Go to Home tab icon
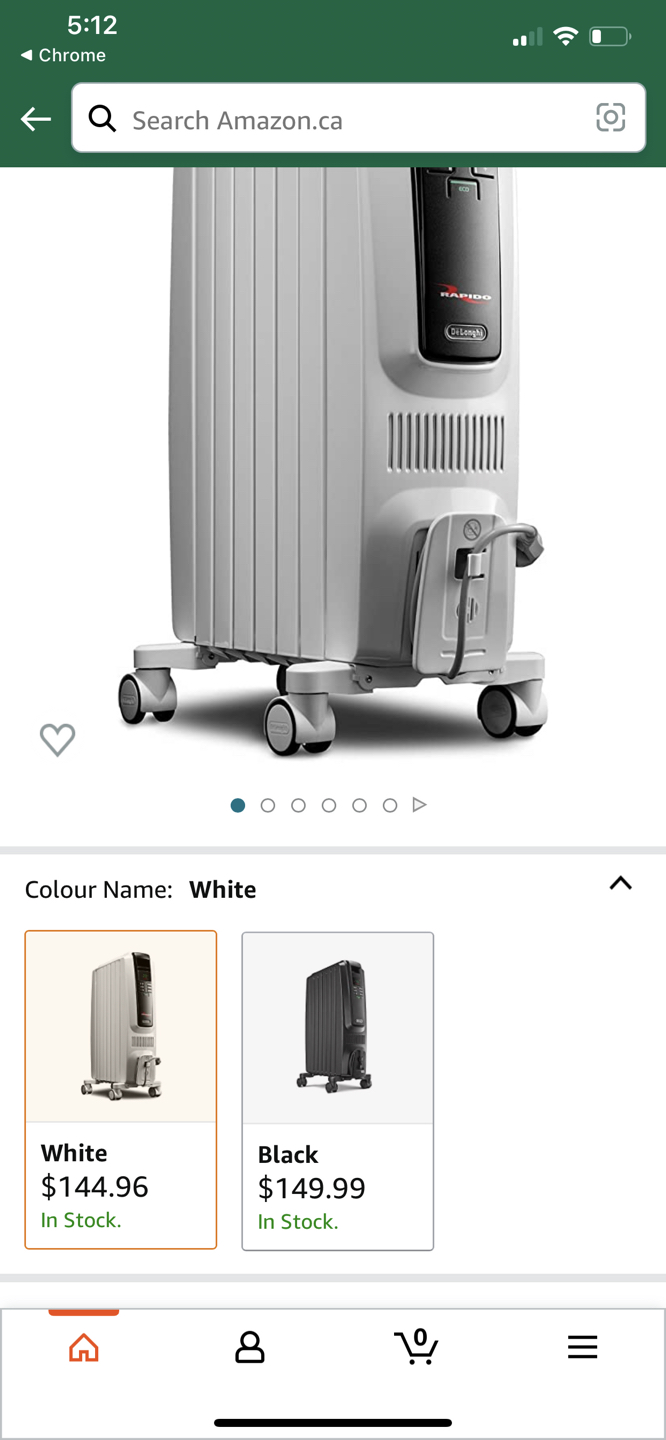The height and width of the screenshot is (1440, 666). pos(84,1348)
